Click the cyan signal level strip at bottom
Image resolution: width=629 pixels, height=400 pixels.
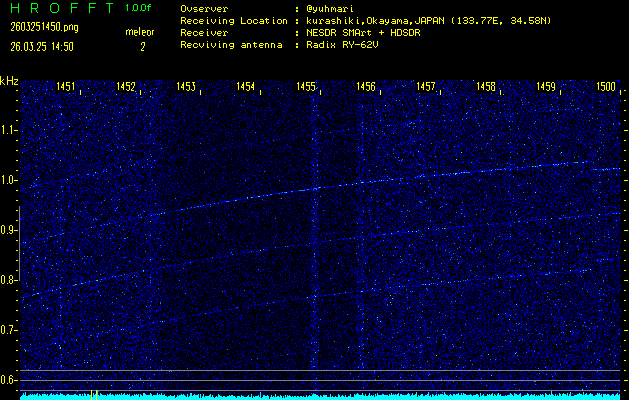pyautogui.click(x=320, y=396)
